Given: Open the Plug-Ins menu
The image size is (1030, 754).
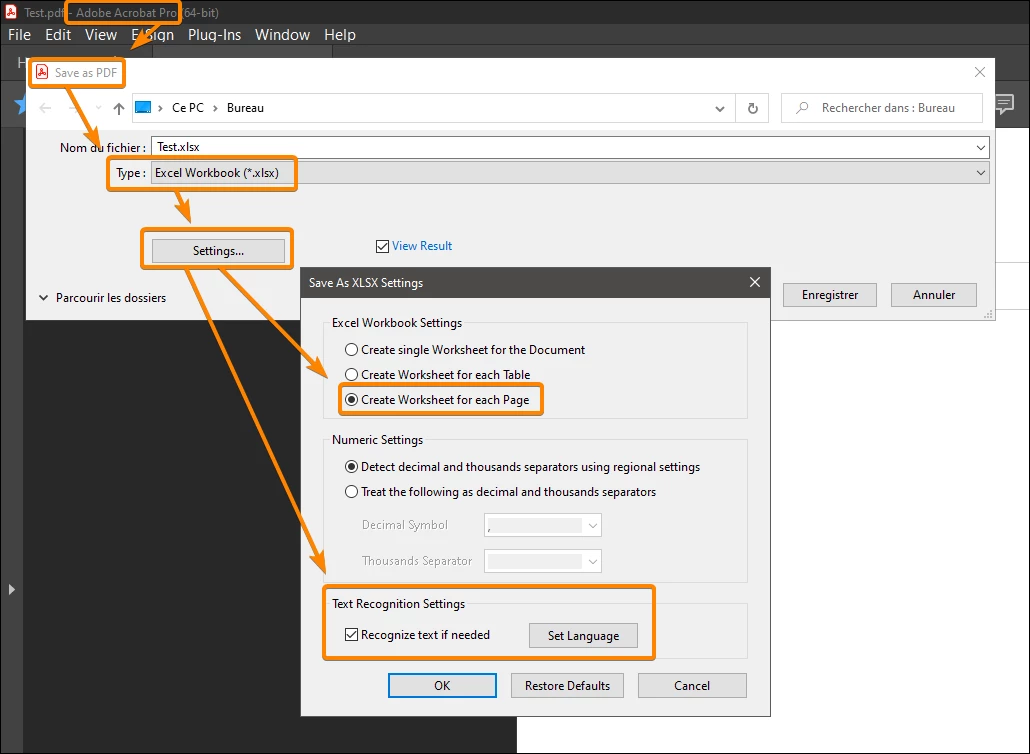Looking at the screenshot, I should click(x=214, y=35).
